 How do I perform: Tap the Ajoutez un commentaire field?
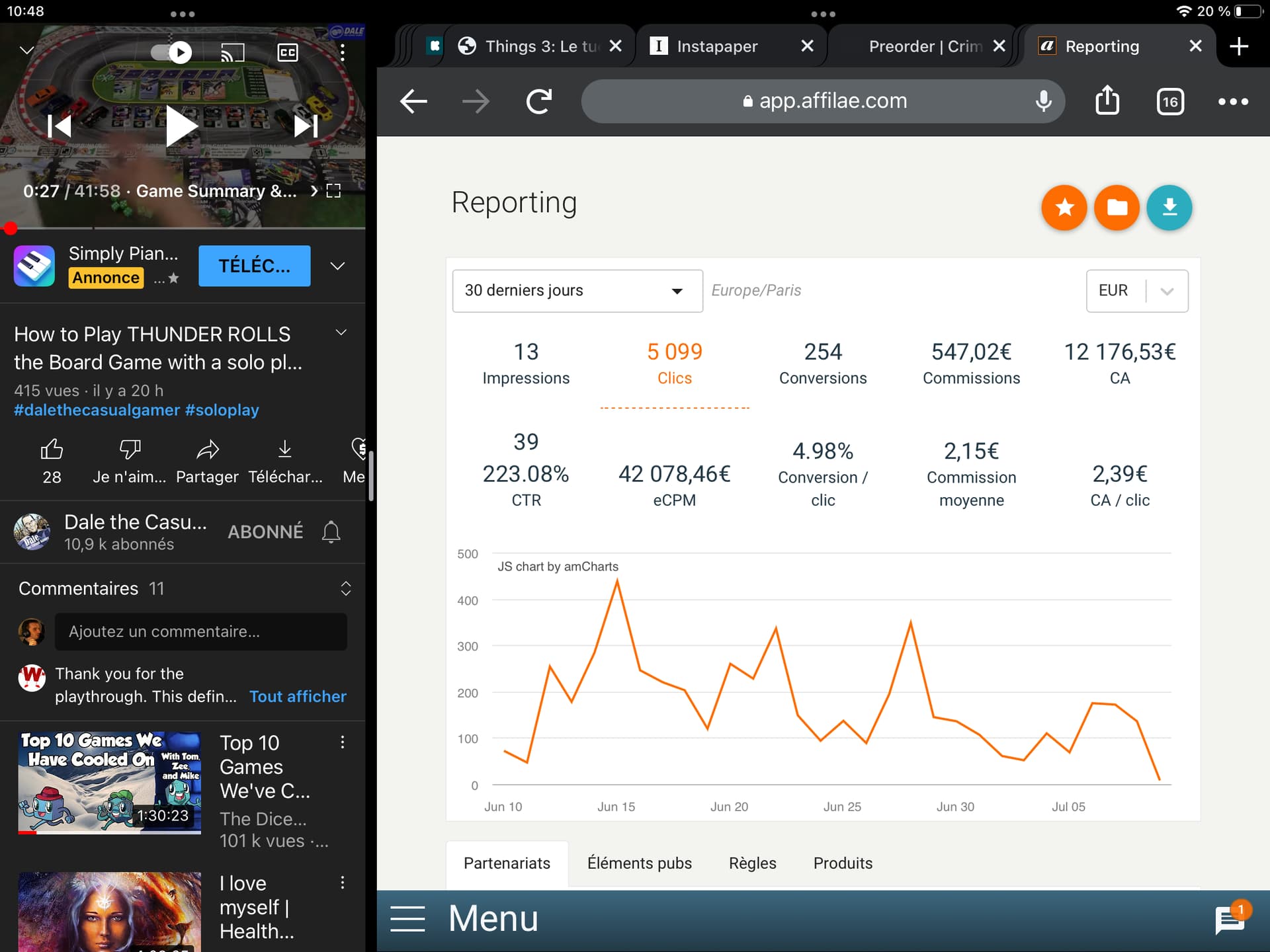pyautogui.click(x=200, y=631)
